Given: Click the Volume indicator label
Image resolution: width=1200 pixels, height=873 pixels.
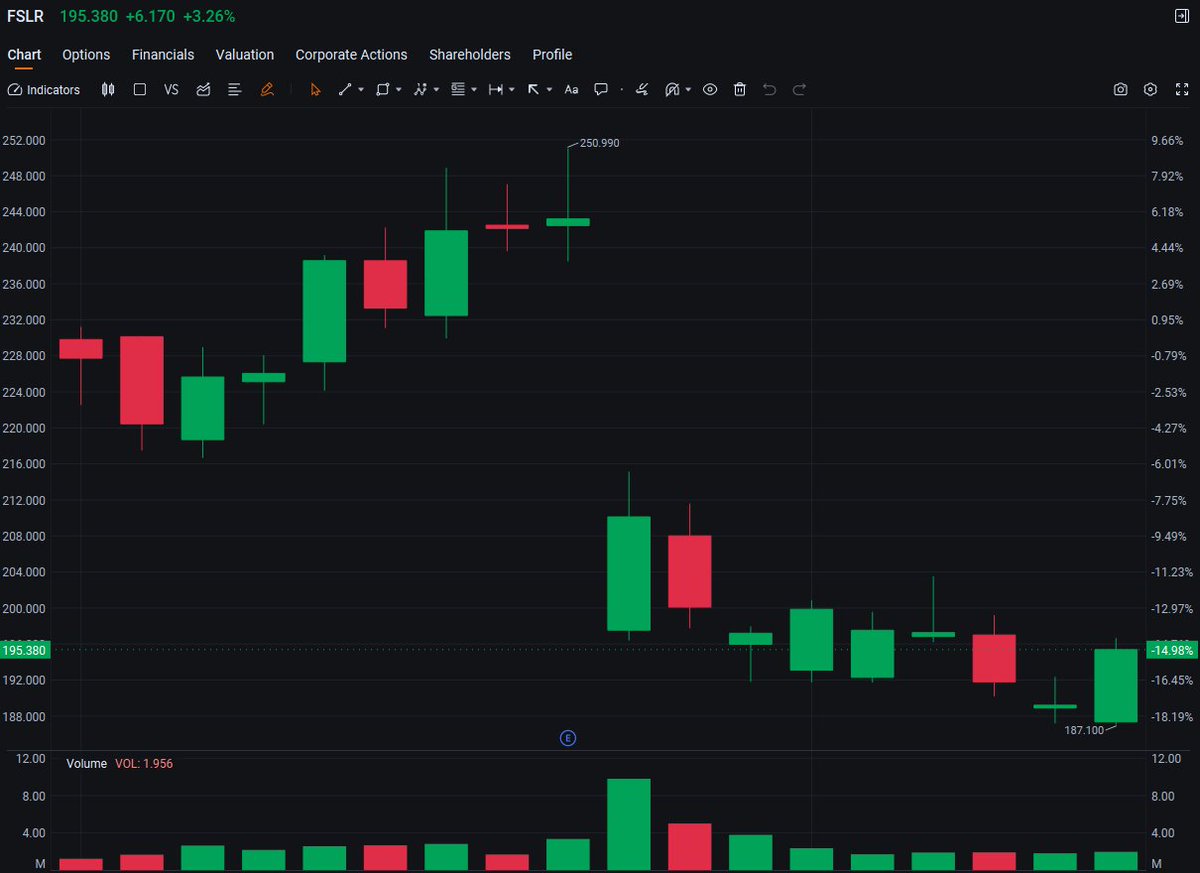Looking at the screenshot, I should (86, 763).
